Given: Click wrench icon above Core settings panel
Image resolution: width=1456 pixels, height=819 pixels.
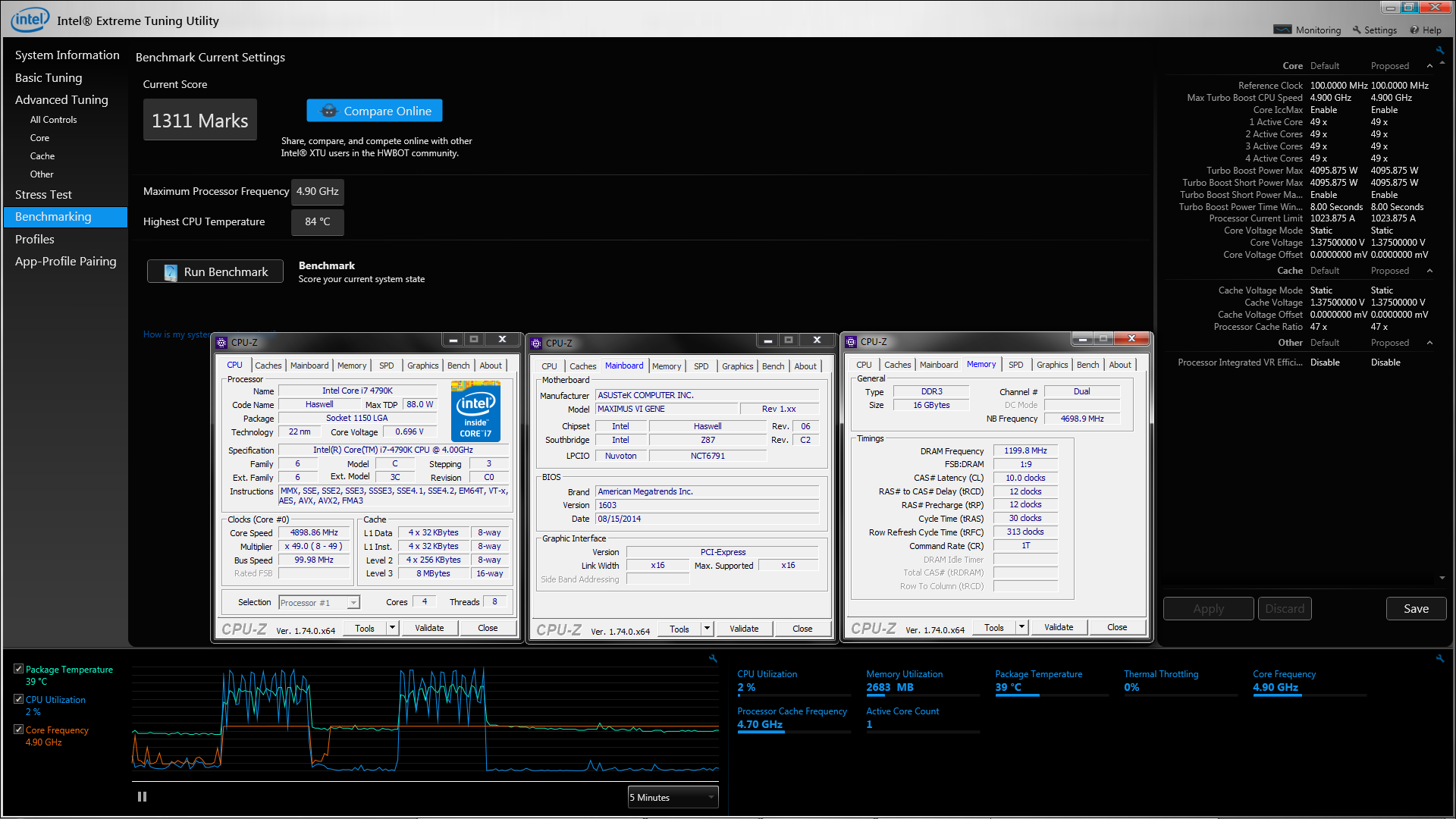Looking at the screenshot, I should (x=1439, y=51).
